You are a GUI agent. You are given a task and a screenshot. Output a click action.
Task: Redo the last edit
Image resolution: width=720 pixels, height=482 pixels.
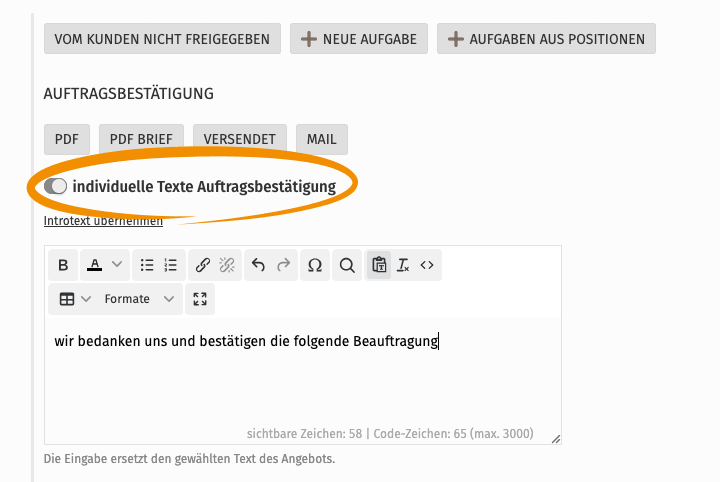(283, 265)
